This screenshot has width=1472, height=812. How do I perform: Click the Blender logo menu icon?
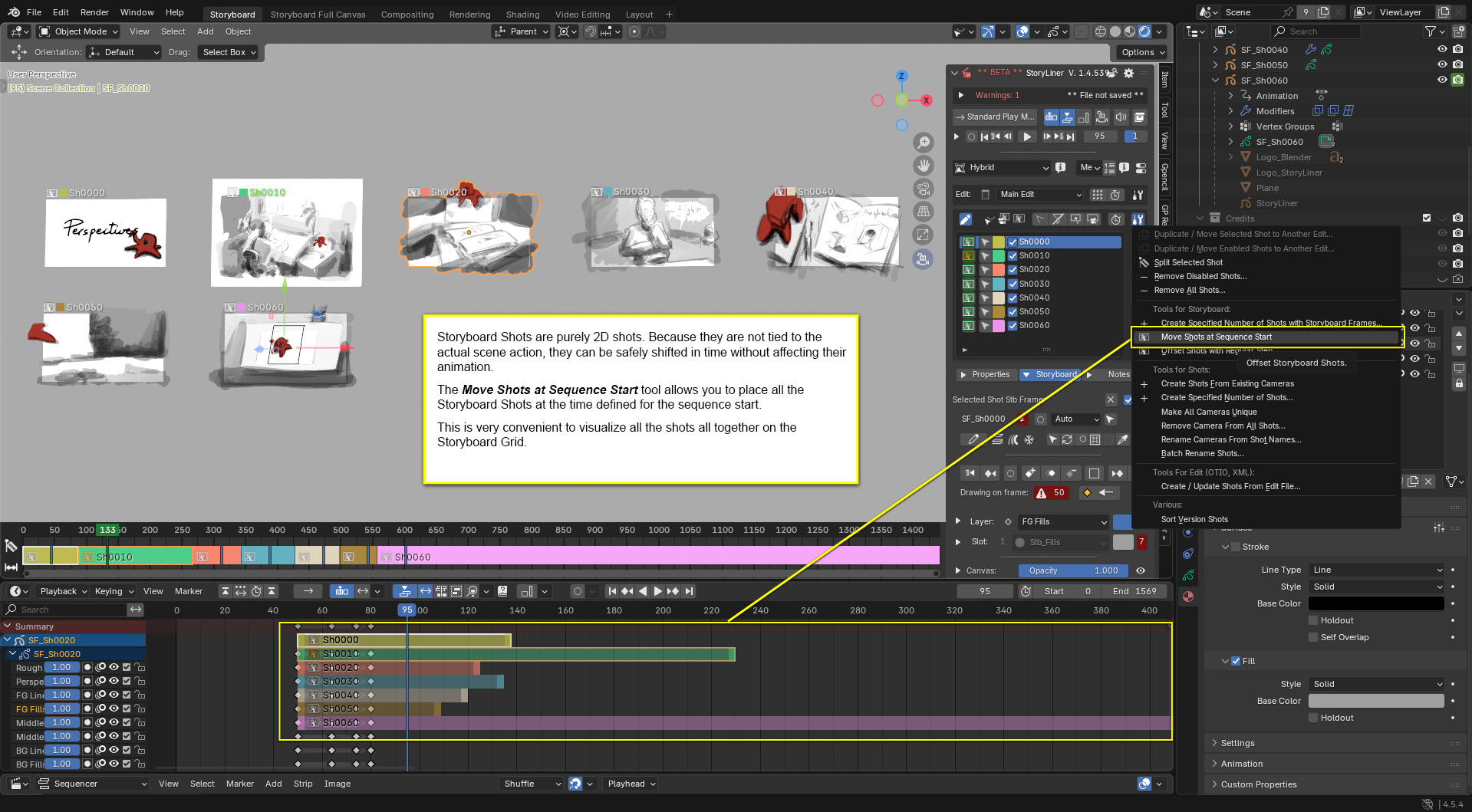13,12
